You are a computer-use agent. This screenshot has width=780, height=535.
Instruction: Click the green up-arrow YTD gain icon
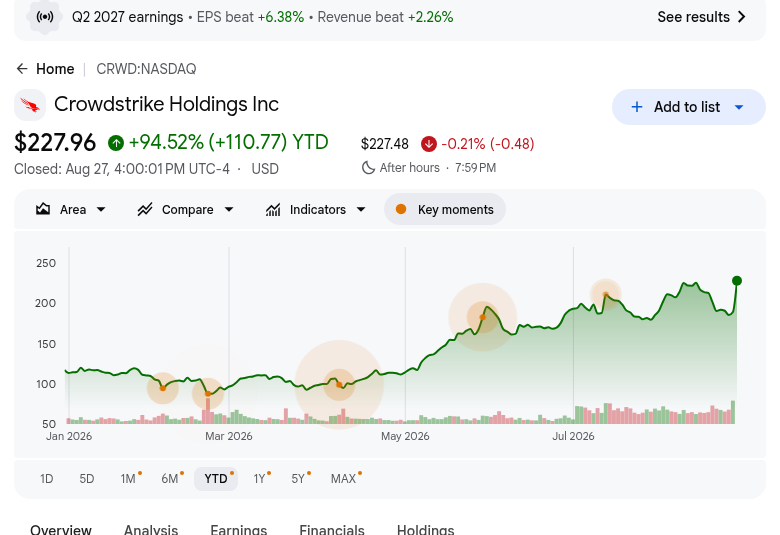pos(116,143)
